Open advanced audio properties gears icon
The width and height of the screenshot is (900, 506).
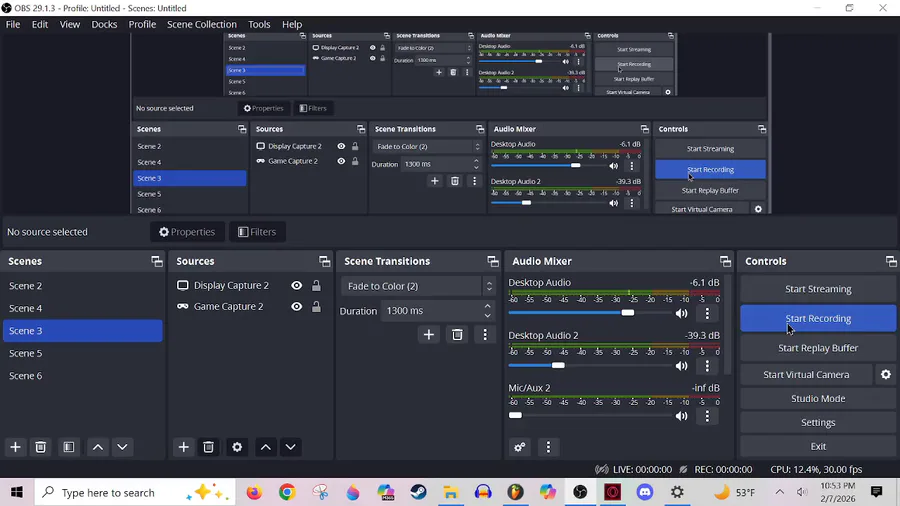pos(520,447)
